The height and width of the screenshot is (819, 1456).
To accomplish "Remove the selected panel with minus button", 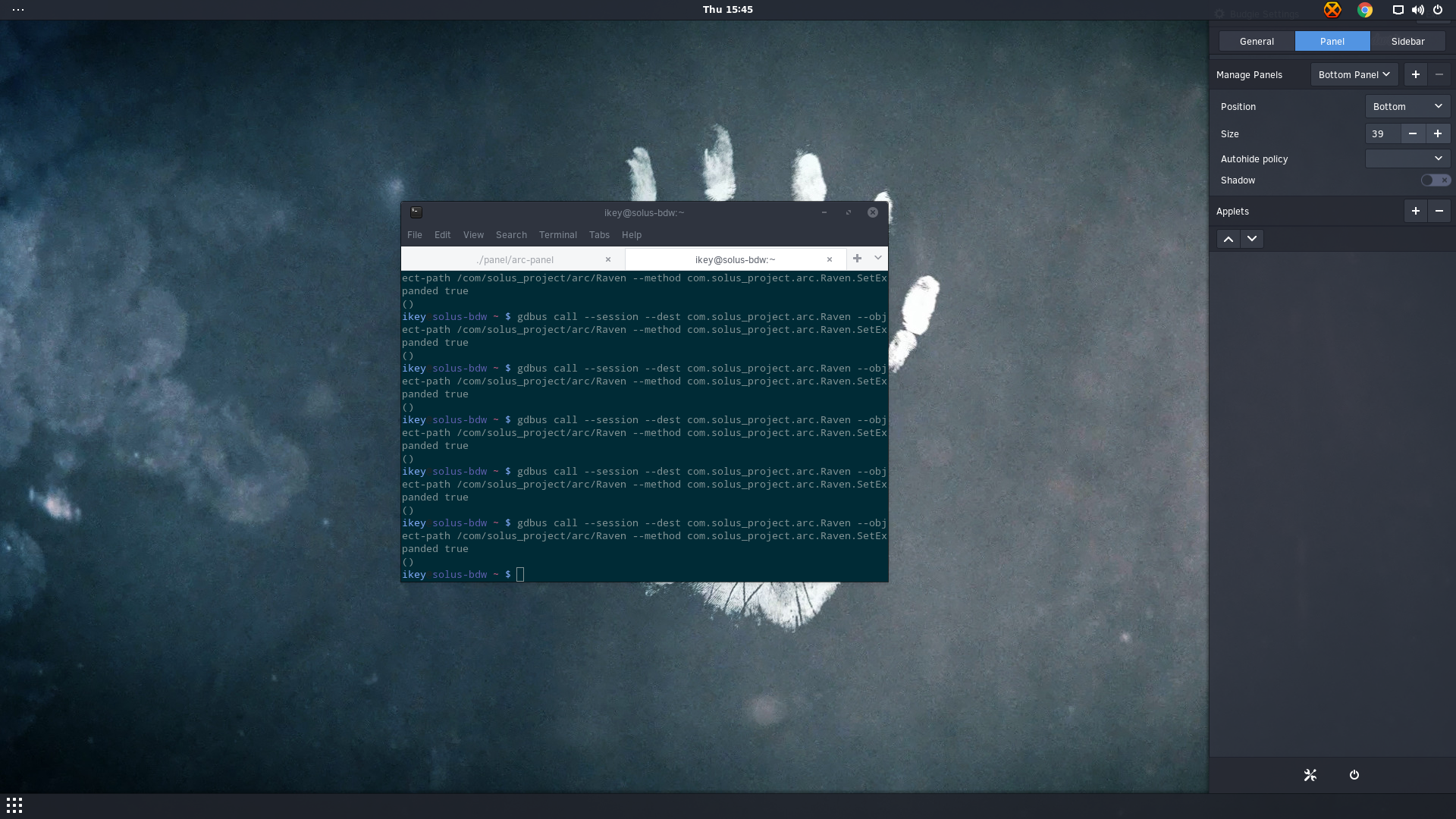I will [x=1439, y=74].
